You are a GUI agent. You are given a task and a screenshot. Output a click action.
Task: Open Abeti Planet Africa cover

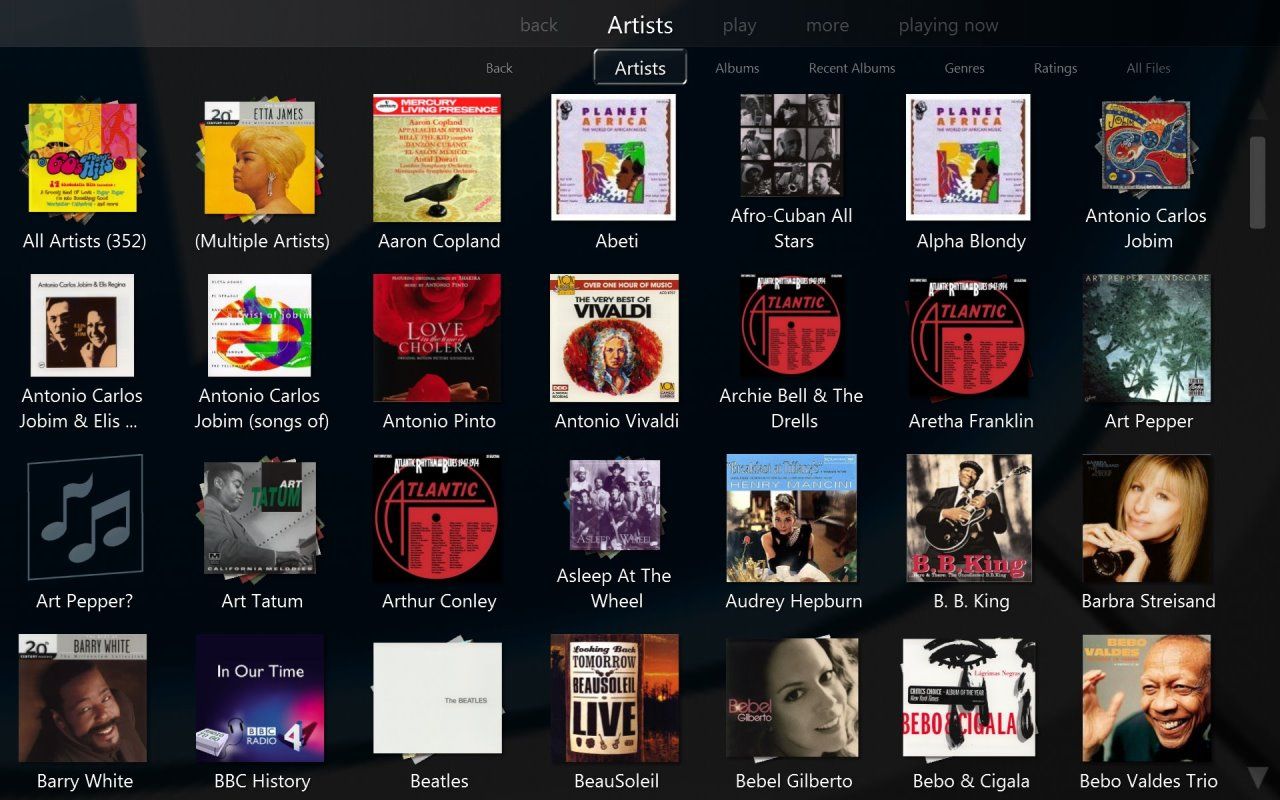(613, 157)
